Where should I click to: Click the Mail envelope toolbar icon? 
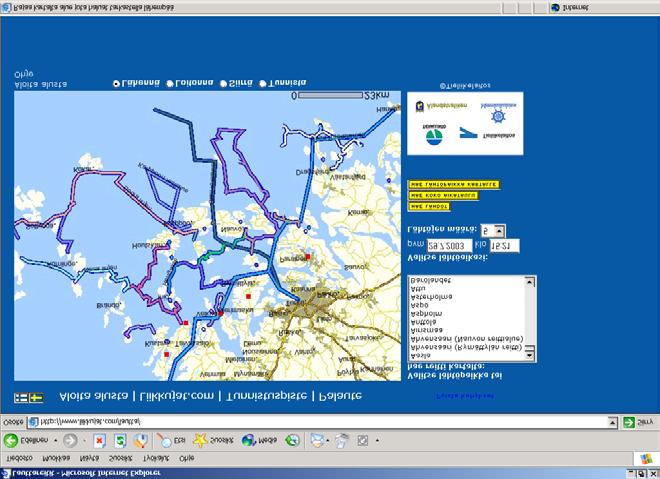tap(317, 441)
